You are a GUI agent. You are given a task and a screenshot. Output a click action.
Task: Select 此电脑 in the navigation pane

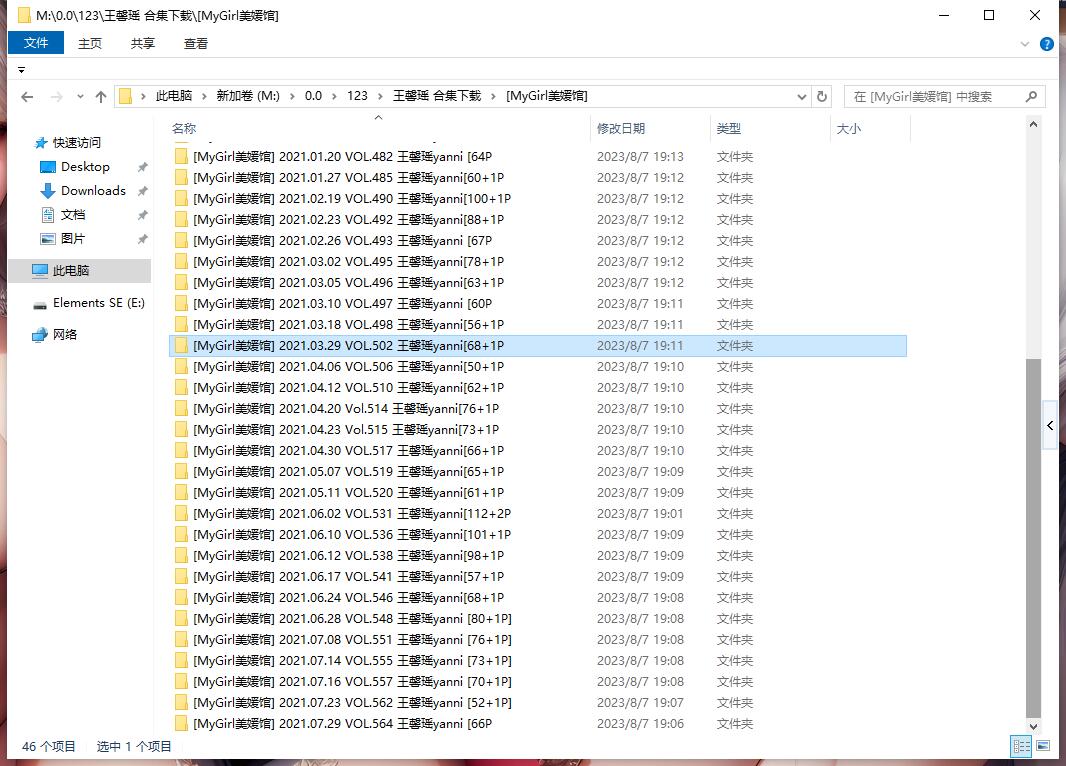click(80, 271)
